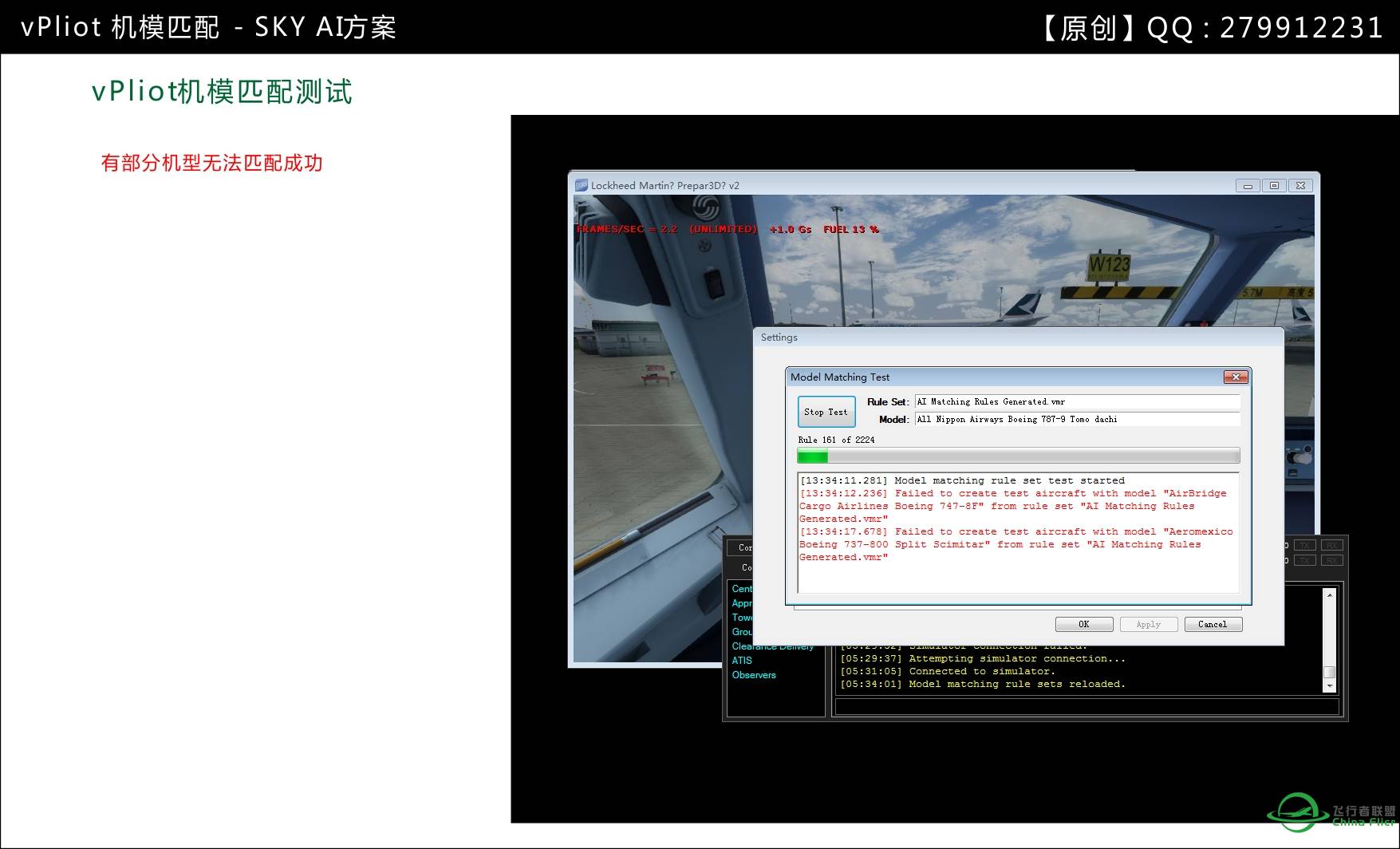
Task: Toggle the upper RX radio indicator
Action: tap(1332, 545)
